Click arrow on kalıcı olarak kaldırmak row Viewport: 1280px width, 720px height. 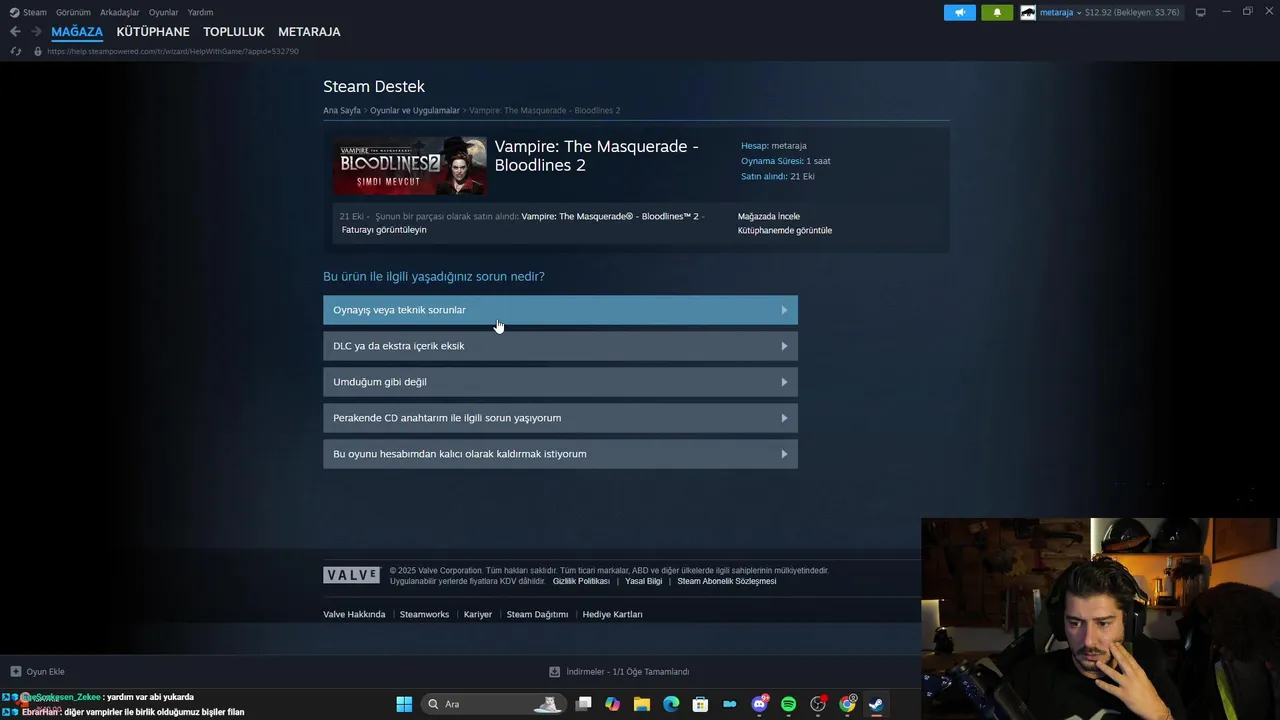click(784, 454)
